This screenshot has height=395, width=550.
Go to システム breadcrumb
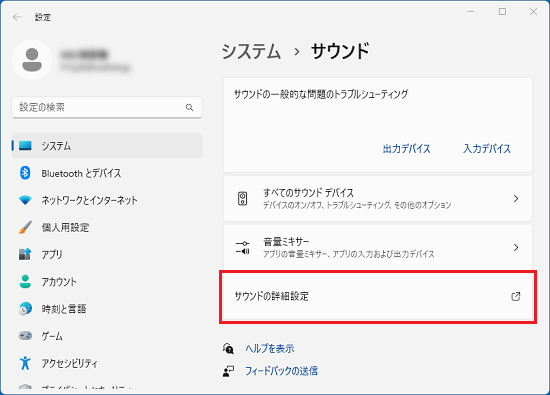(251, 51)
